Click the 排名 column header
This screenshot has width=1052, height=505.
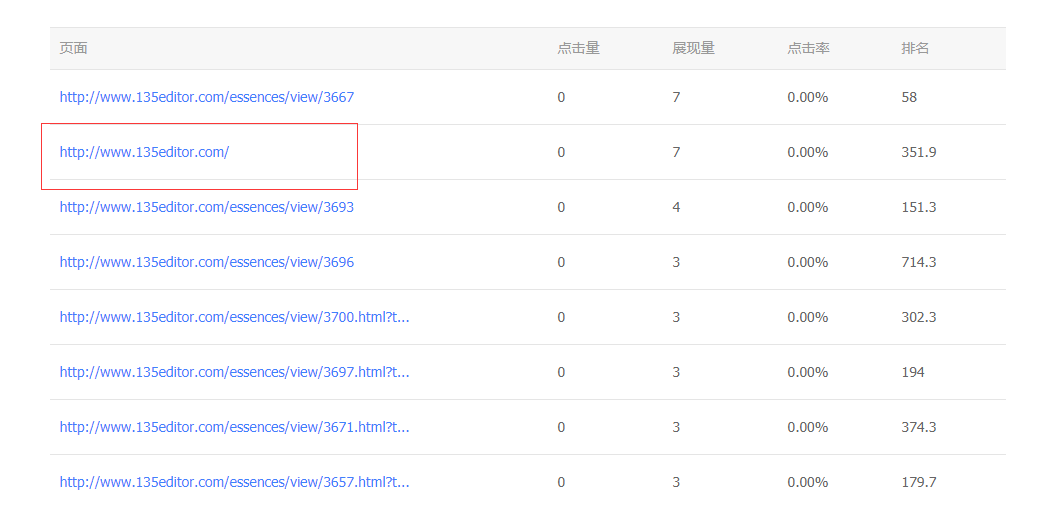(x=915, y=48)
